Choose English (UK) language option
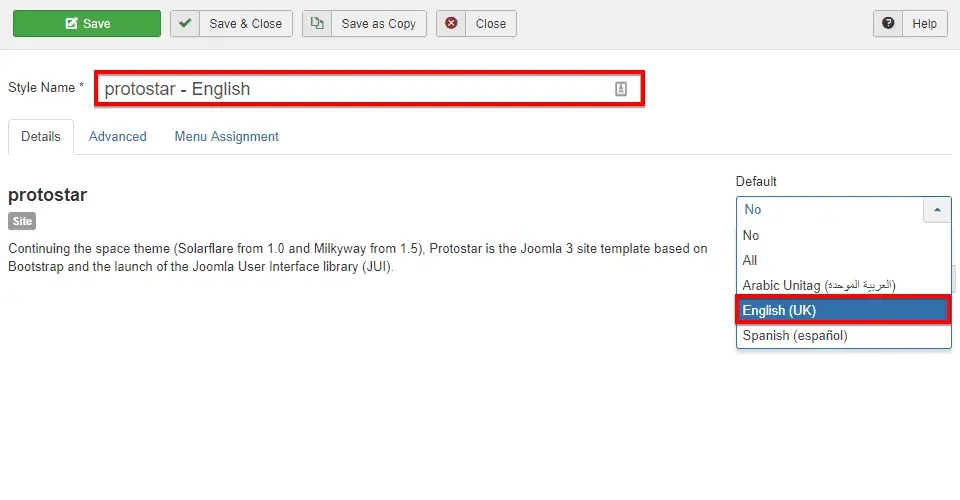 844,310
